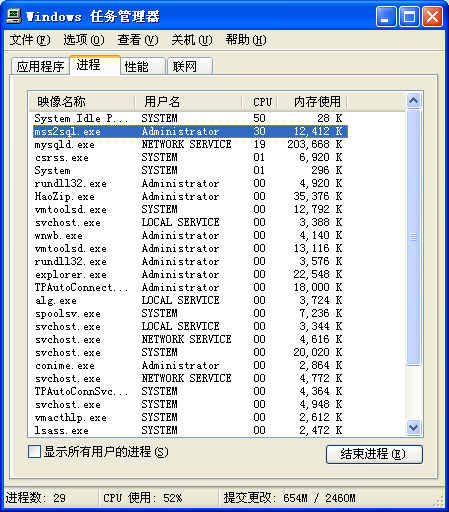Select svchost.exe using 4,948 K
This screenshot has width=449, height=512.
coord(190,404)
